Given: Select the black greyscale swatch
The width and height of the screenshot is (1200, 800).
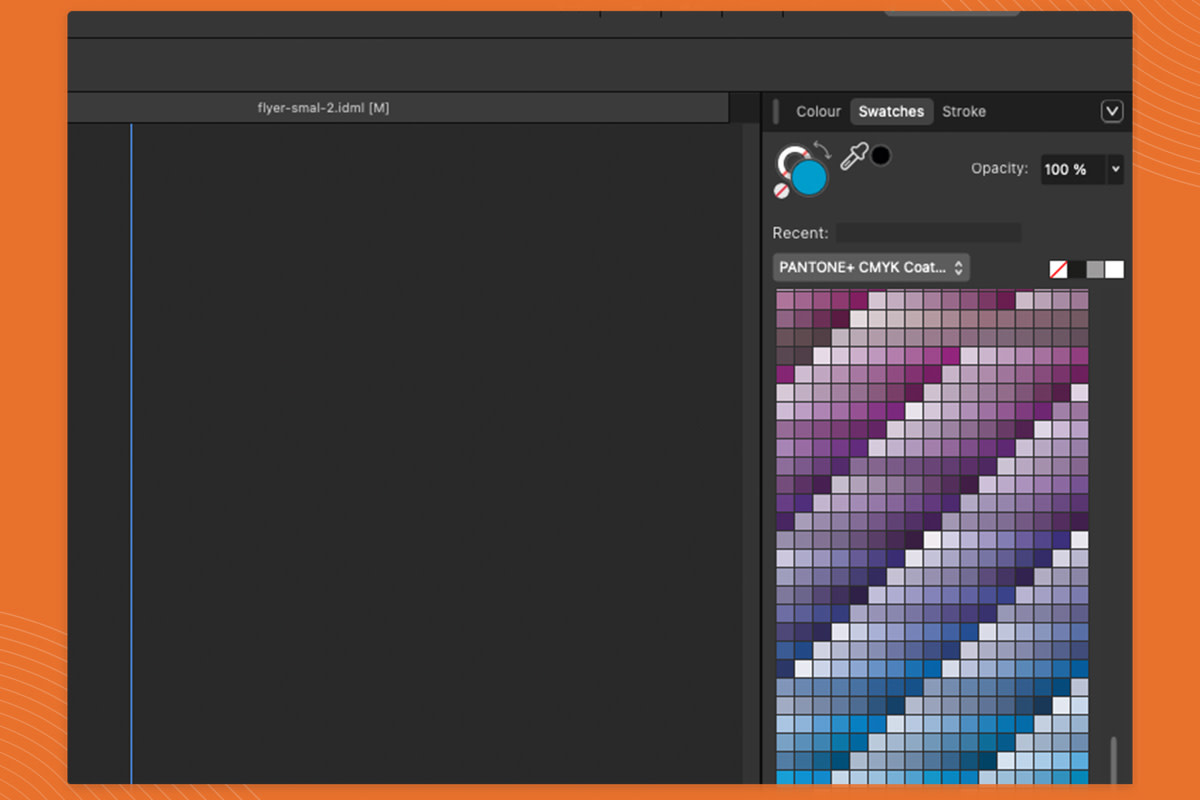Looking at the screenshot, I should click(1077, 268).
